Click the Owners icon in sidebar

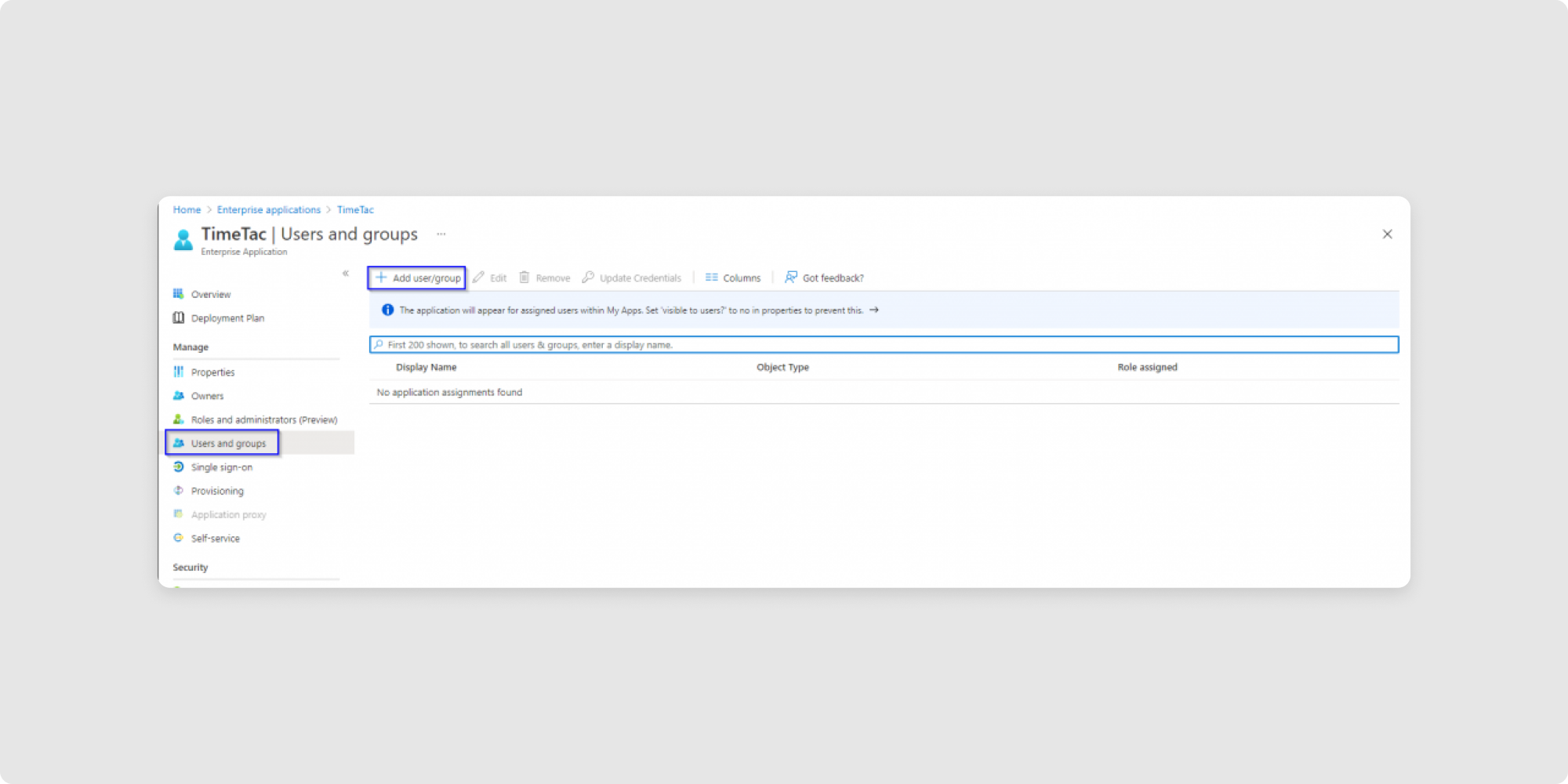click(179, 396)
